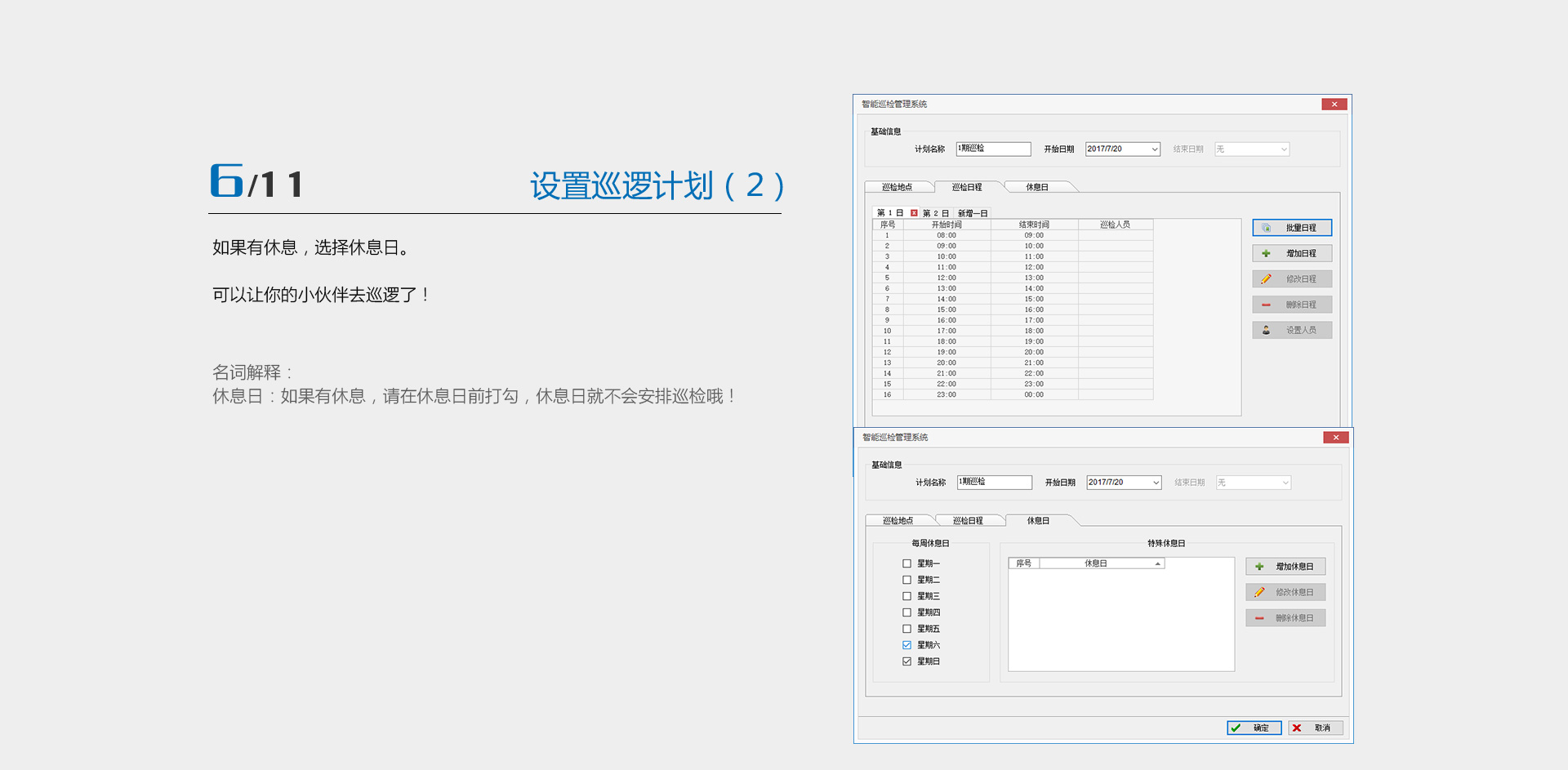Tick the 星期三 checkbox
This screenshot has height=770, width=1568.
906,596
